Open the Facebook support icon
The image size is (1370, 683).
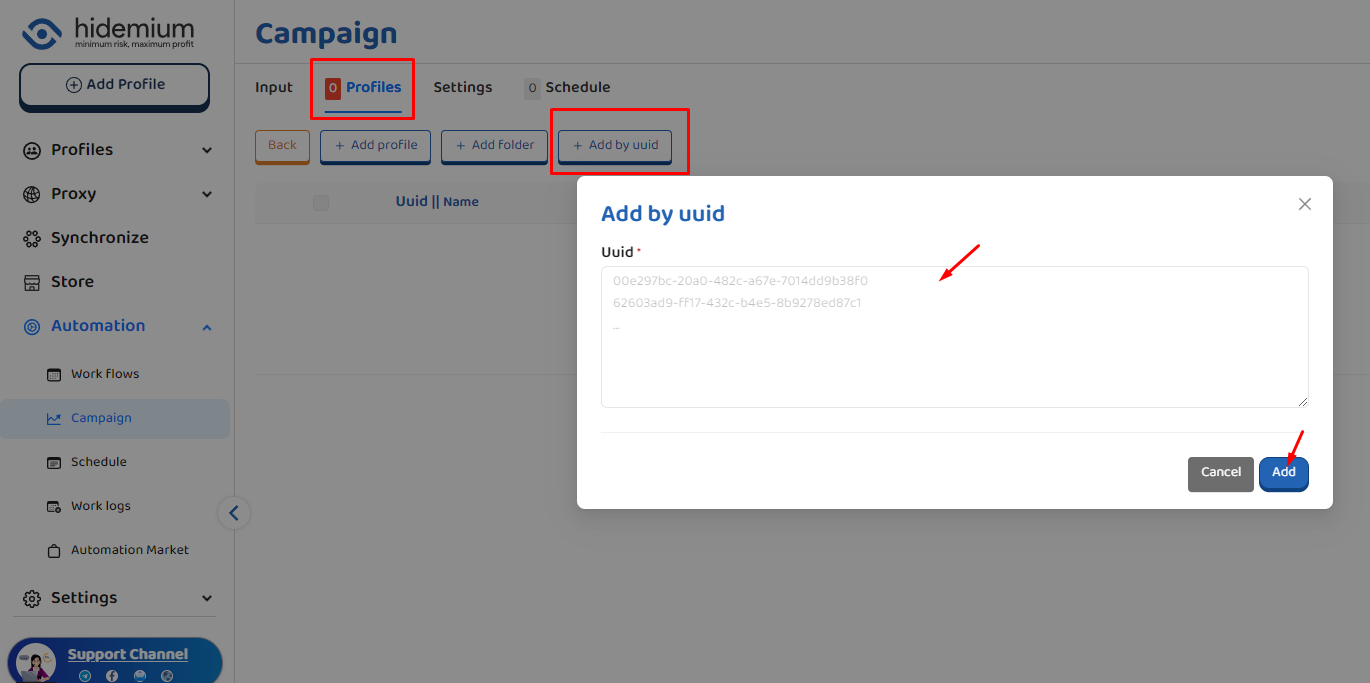coord(112,676)
